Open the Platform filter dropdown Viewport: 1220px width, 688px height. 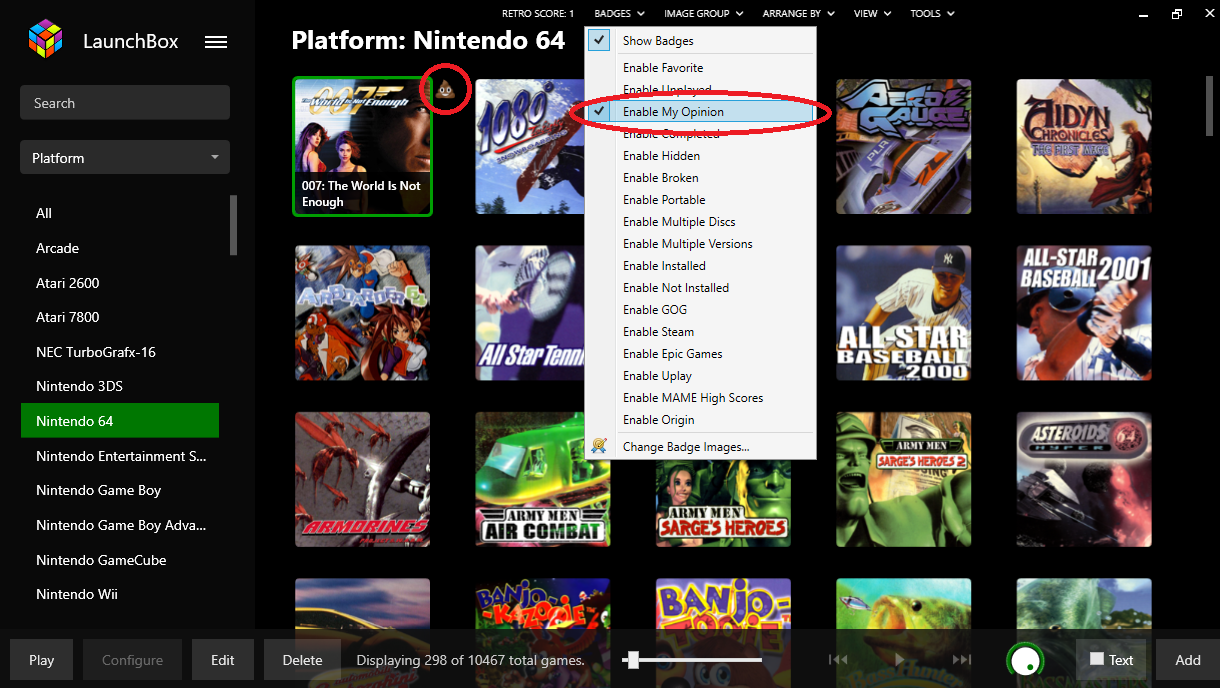click(125, 158)
